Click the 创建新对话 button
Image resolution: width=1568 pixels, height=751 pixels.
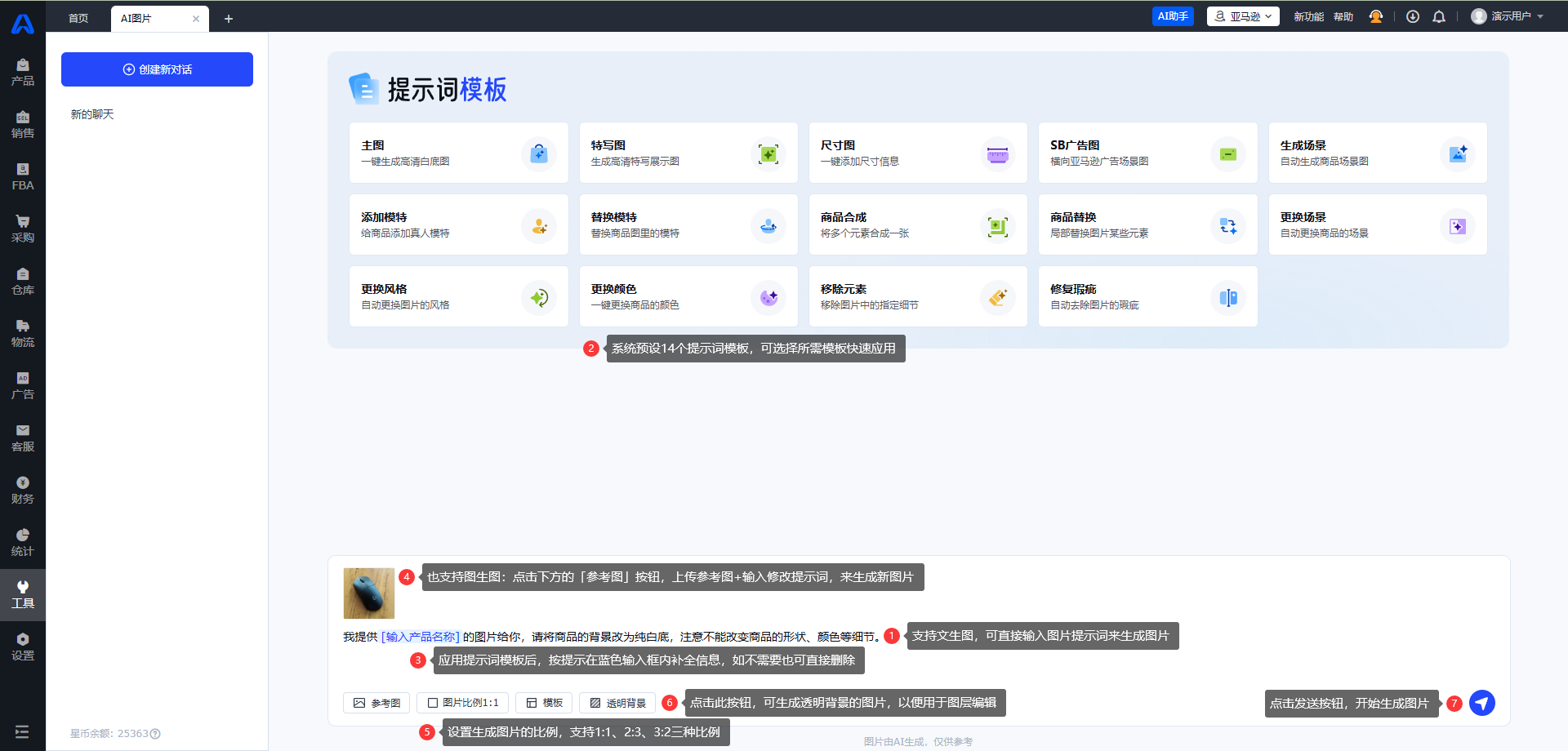coord(157,69)
